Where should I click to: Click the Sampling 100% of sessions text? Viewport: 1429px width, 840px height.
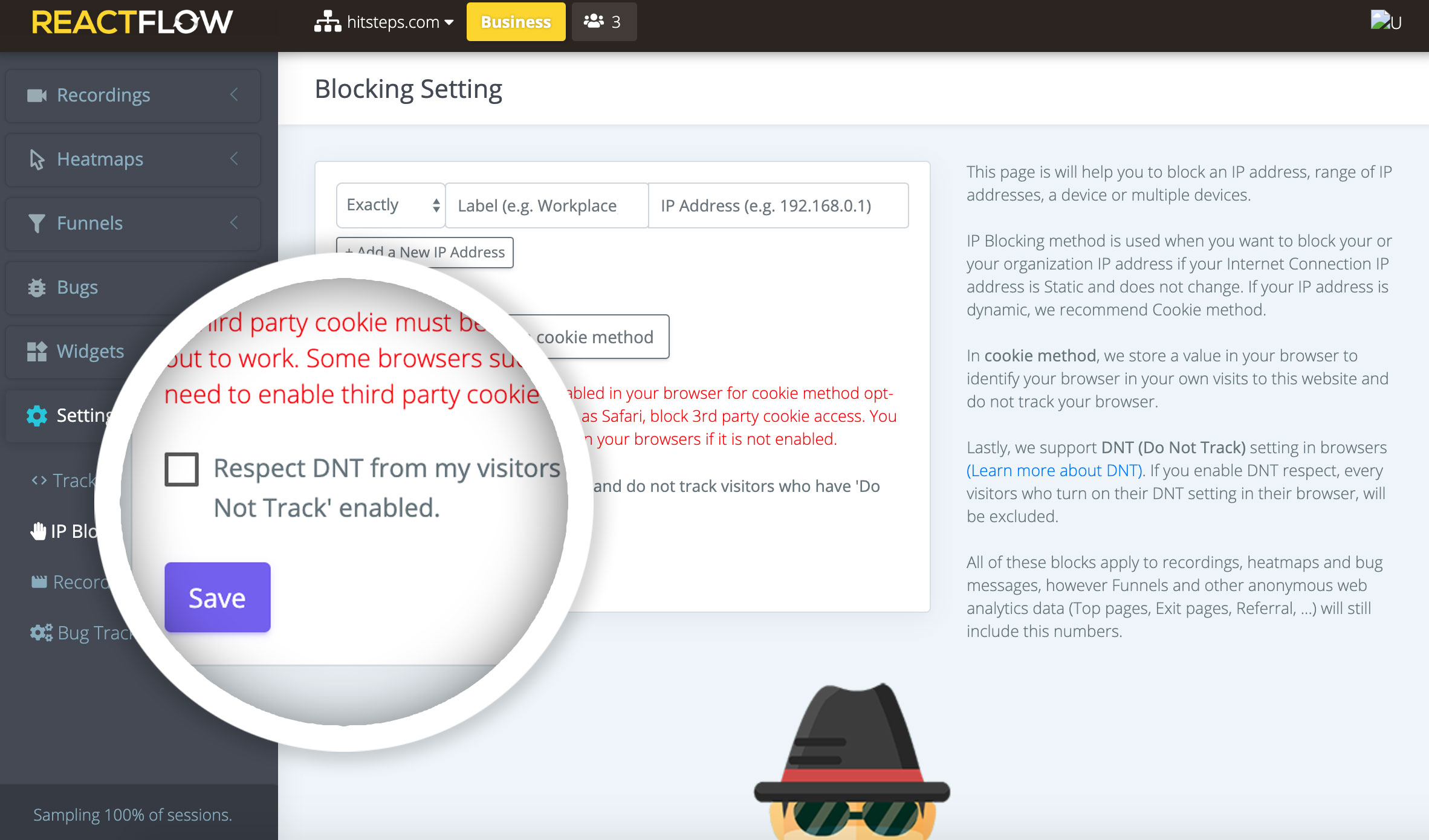(x=132, y=815)
